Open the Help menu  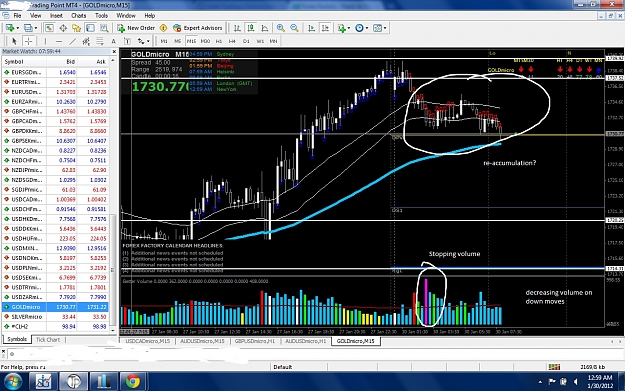(x=149, y=16)
